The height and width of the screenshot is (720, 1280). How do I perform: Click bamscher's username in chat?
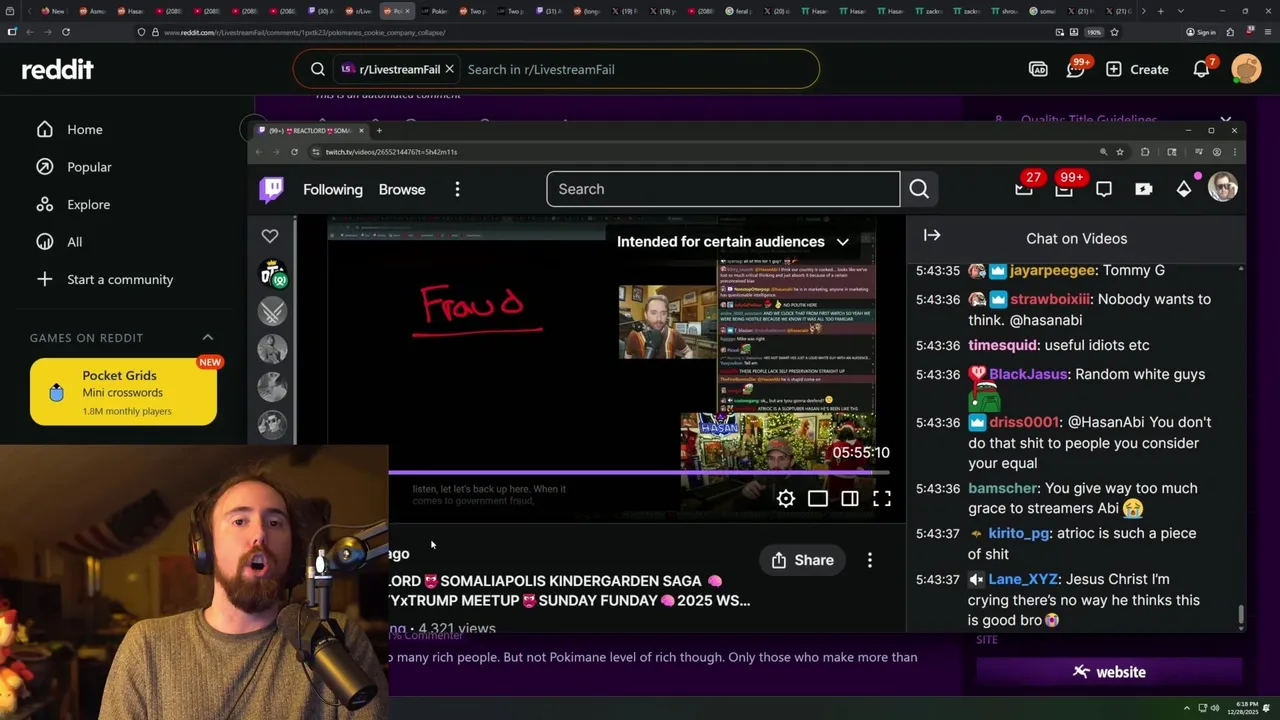click(x=1003, y=488)
